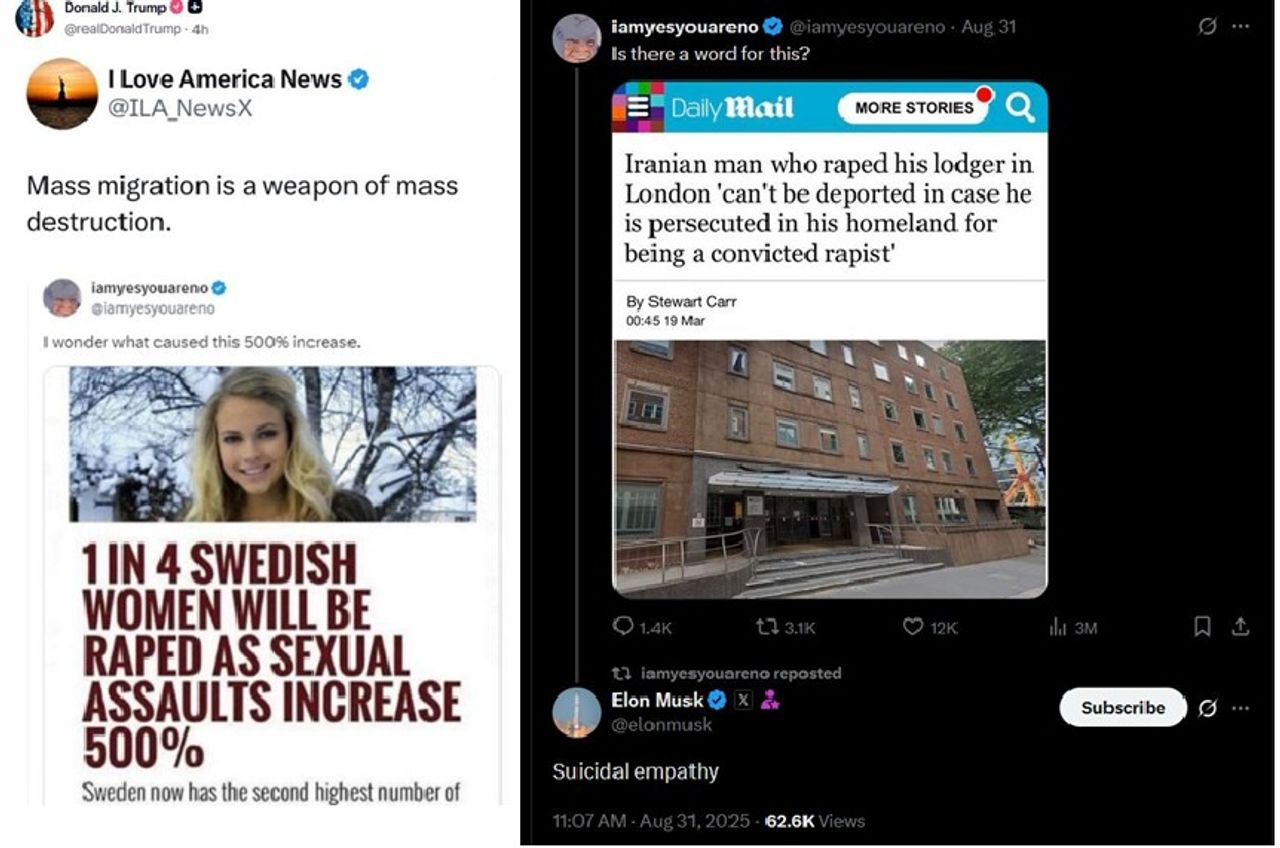
Task: Click the share upload icon on the post
Action: click(x=1240, y=627)
